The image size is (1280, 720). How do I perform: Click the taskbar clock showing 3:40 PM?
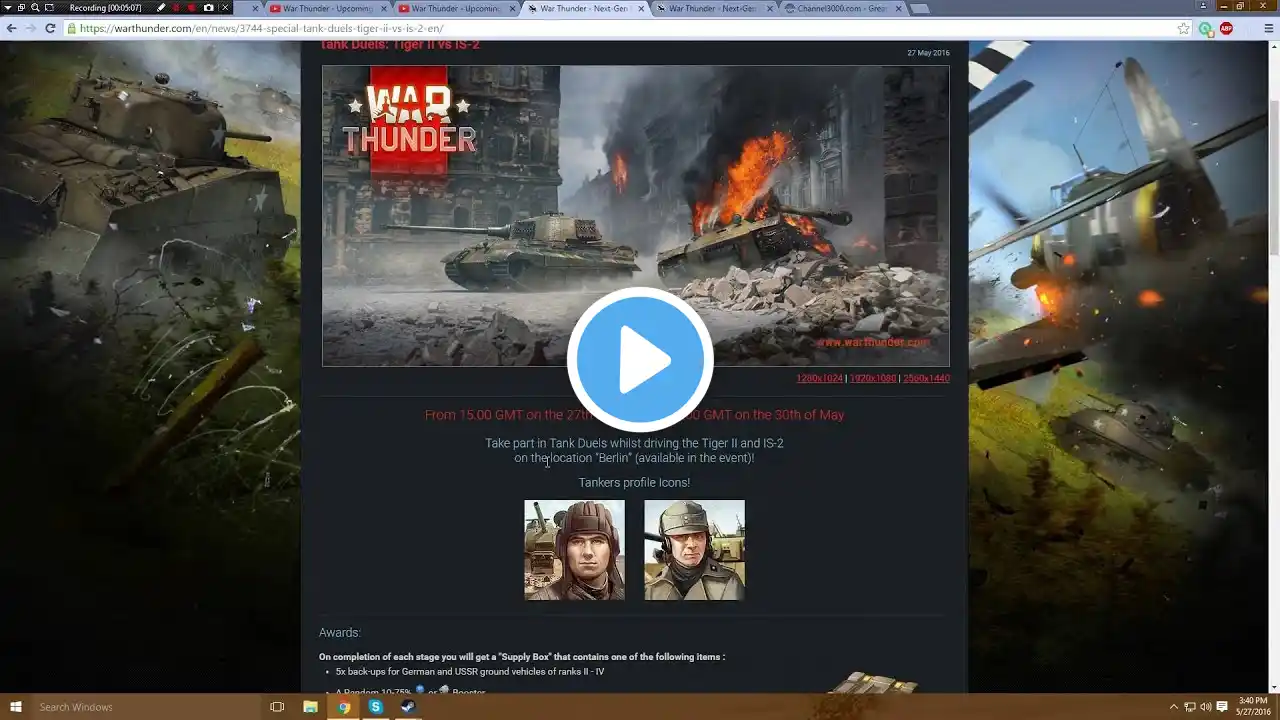pos(1252,707)
